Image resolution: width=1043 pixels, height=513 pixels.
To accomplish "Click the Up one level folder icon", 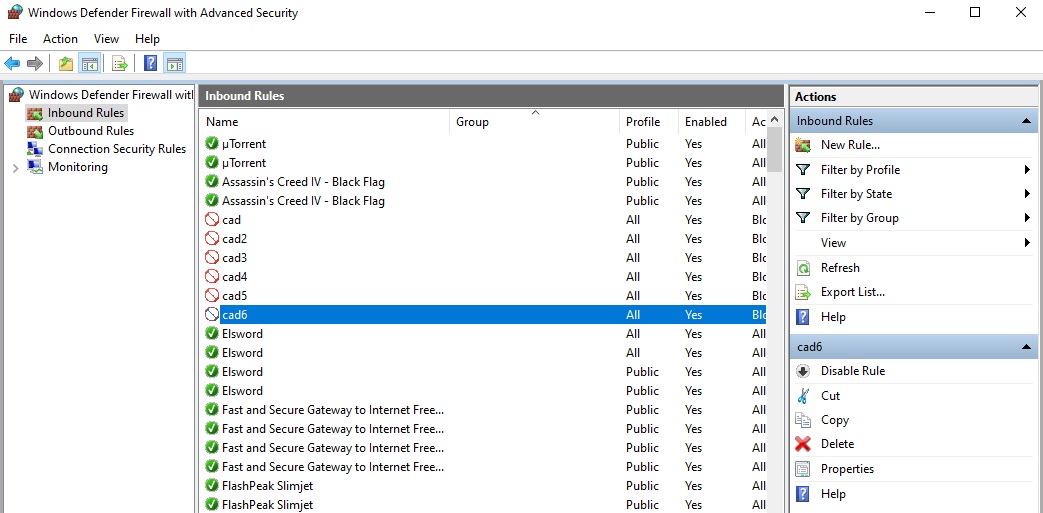I will point(66,64).
